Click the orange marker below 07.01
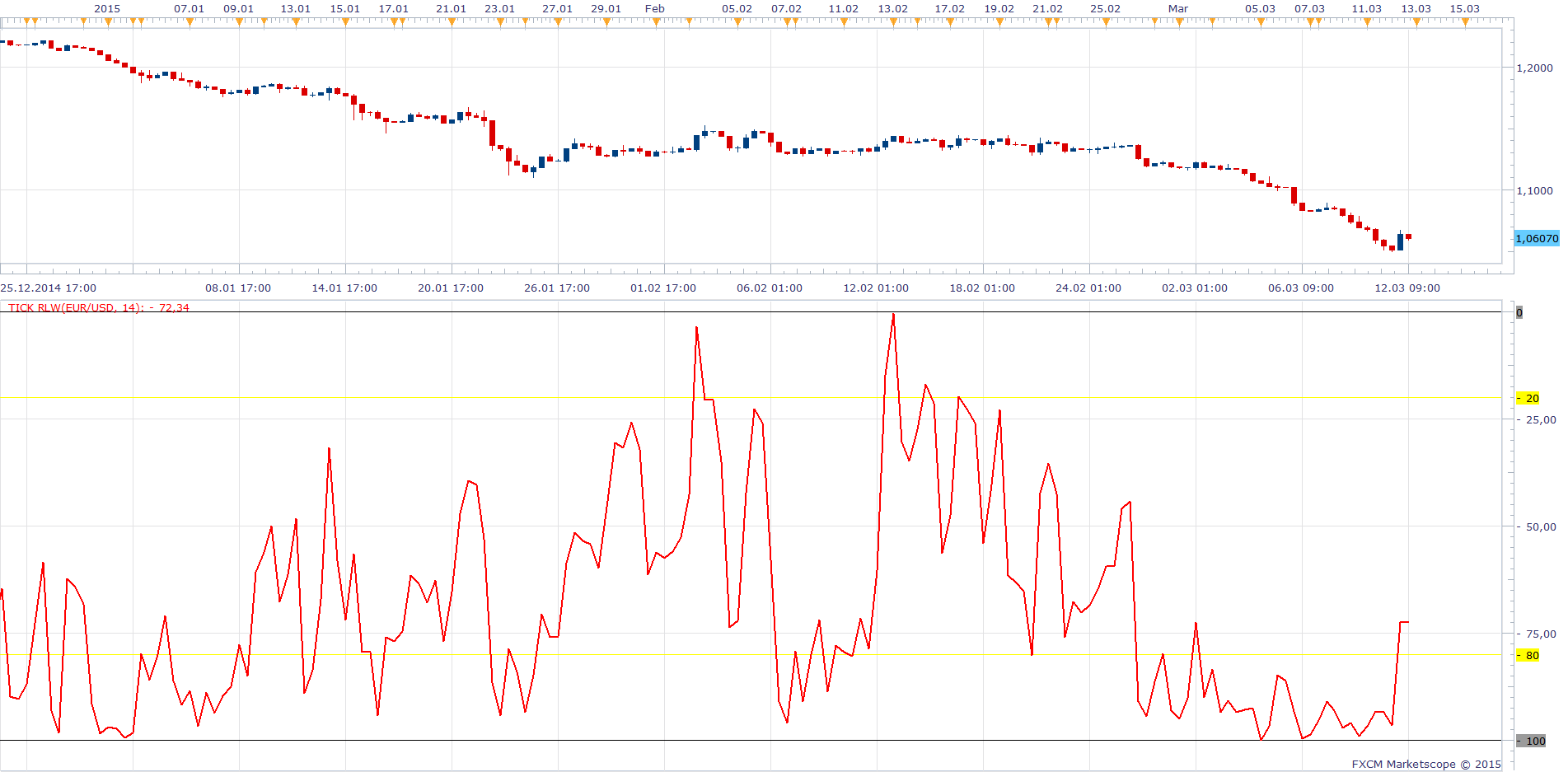This screenshot has width=1568, height=772. 190,21
